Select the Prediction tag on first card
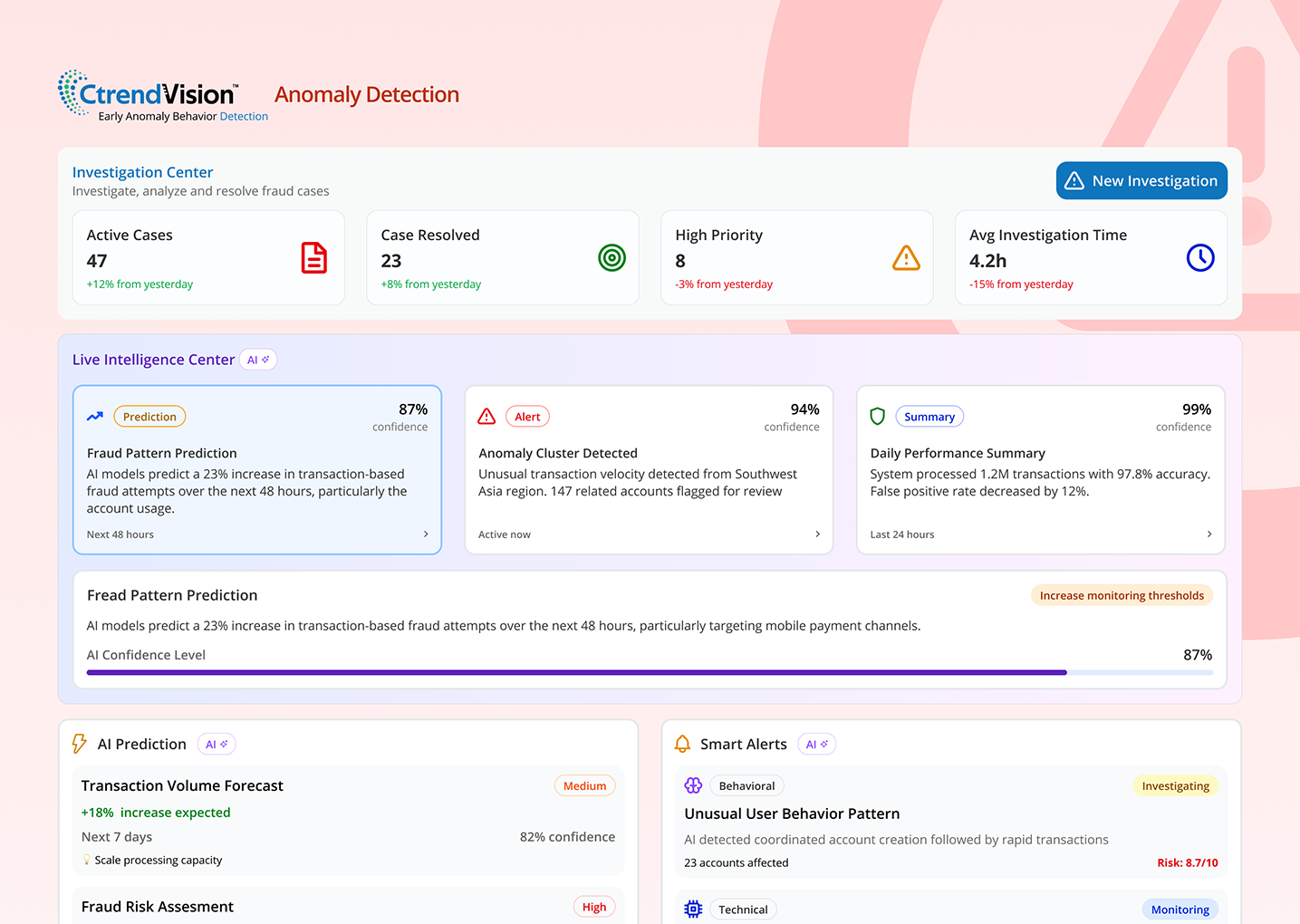 coord(149,417)
